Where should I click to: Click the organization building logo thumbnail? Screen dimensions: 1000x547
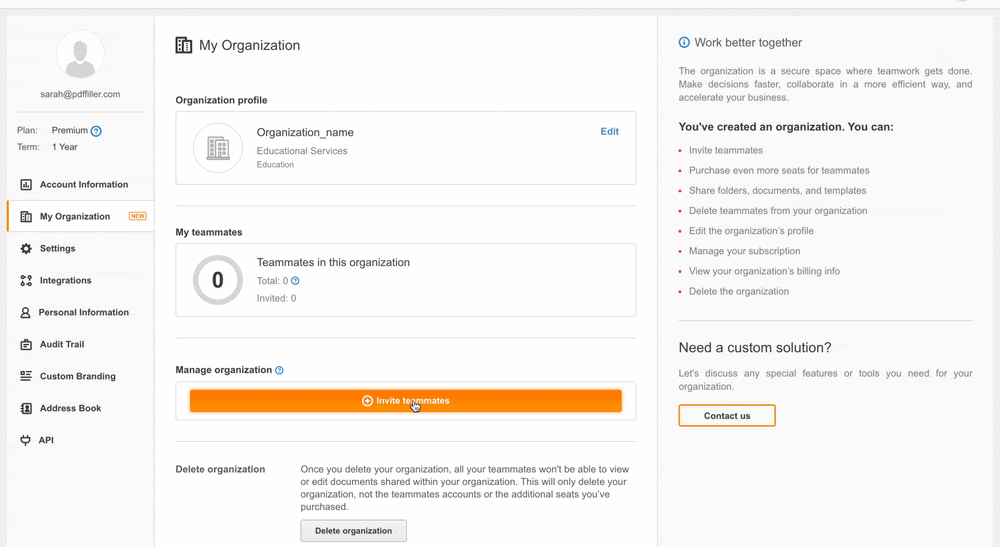pyautogui.click(x=217, y=148)
